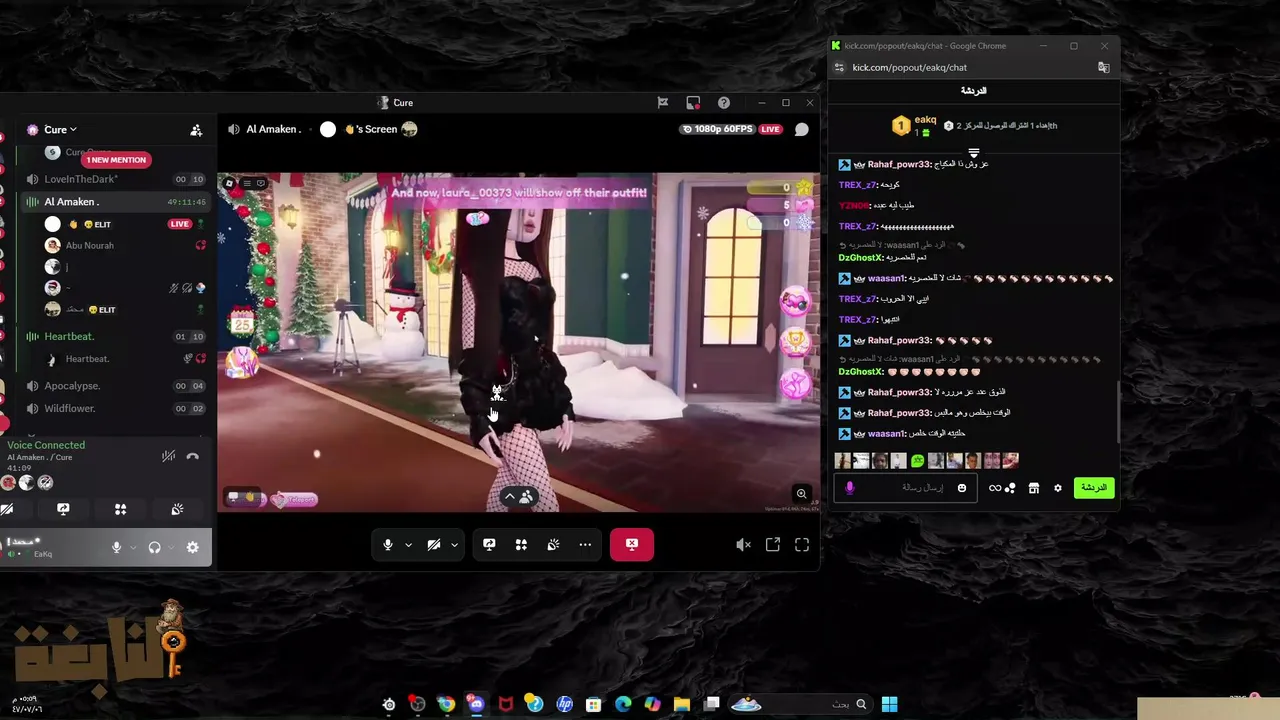This screenshot has width=1280, height=720.
Task: Expand input device options next to user mic
Action: click(132, 547)
